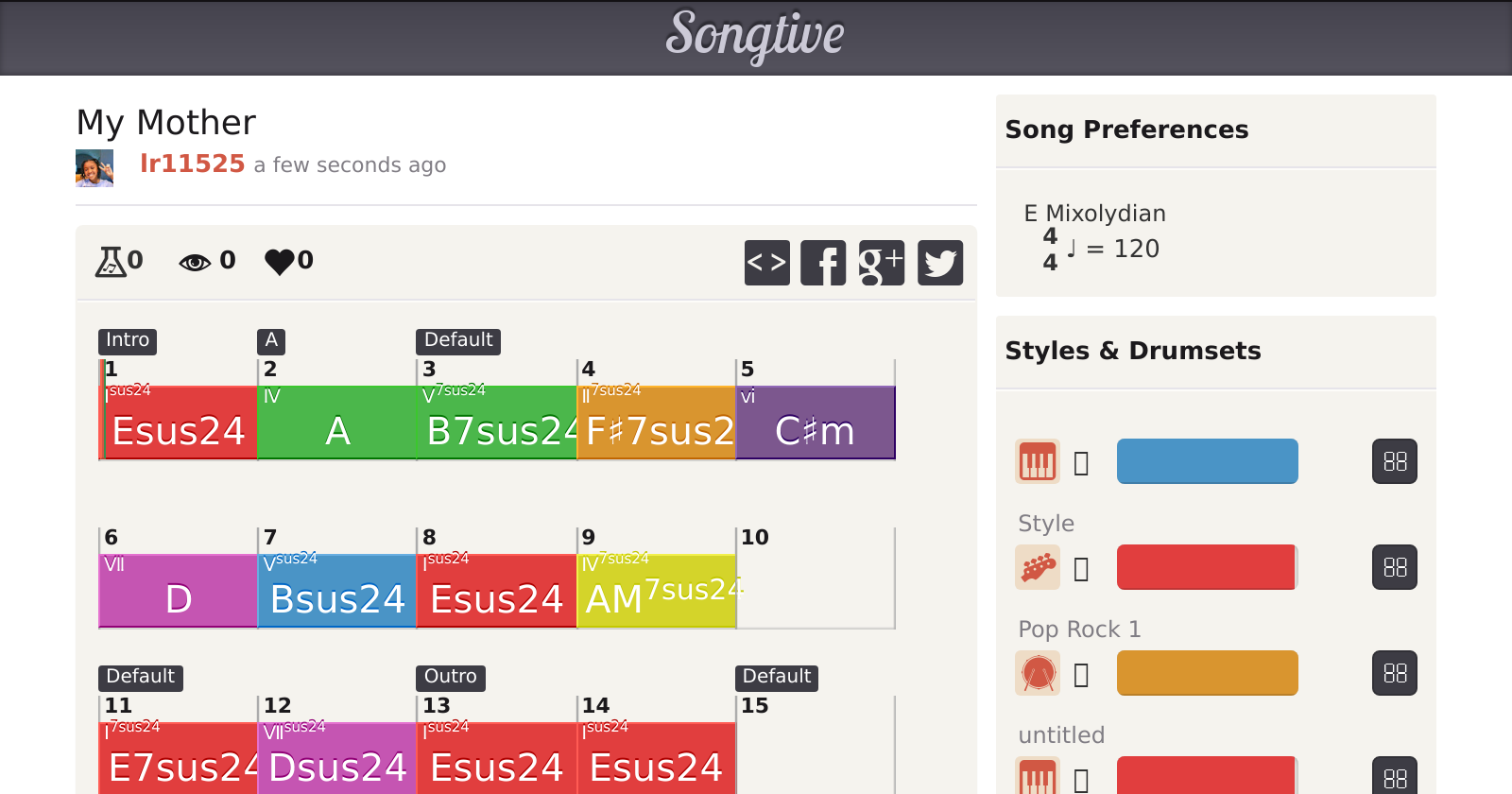This screenshot has height=794, width=1512.
Task: Toggle small box beside piano above Style
Action: tap(1082, 463)
